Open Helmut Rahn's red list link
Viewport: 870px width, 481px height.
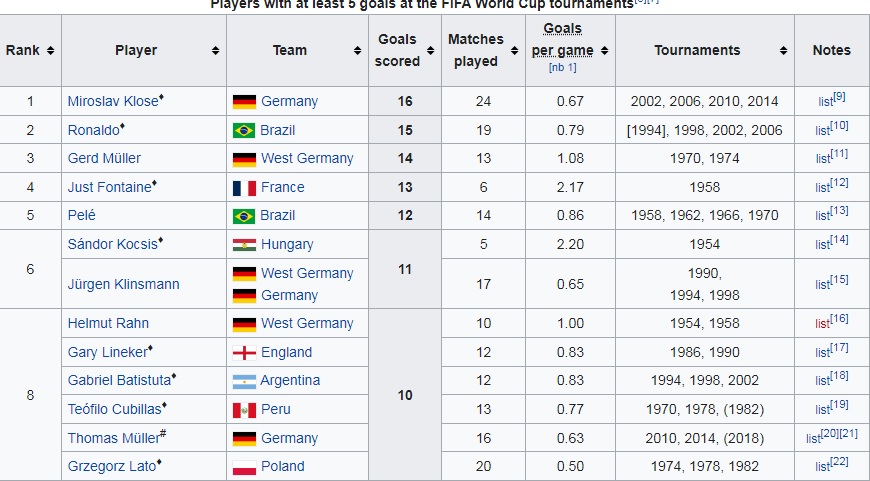pyautogui.click(x=822, y=324)
